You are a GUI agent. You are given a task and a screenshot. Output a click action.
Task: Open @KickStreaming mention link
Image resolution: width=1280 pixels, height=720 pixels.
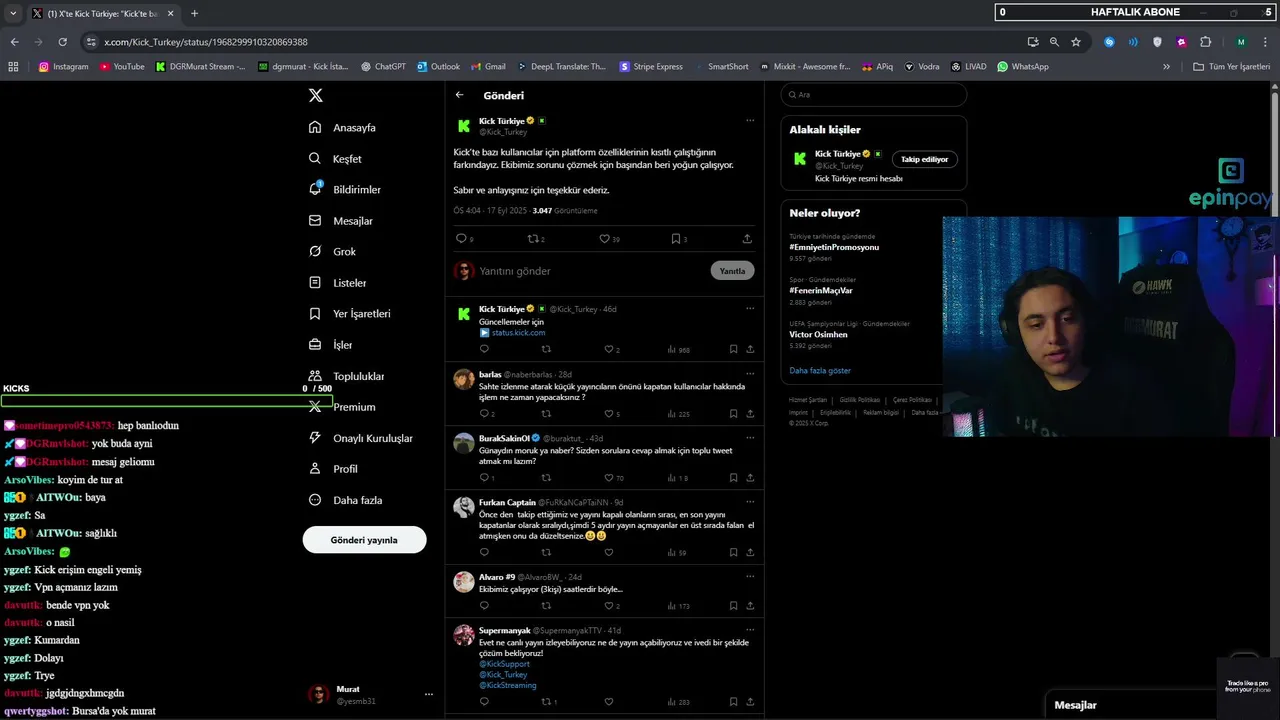(x=508, y=685)
